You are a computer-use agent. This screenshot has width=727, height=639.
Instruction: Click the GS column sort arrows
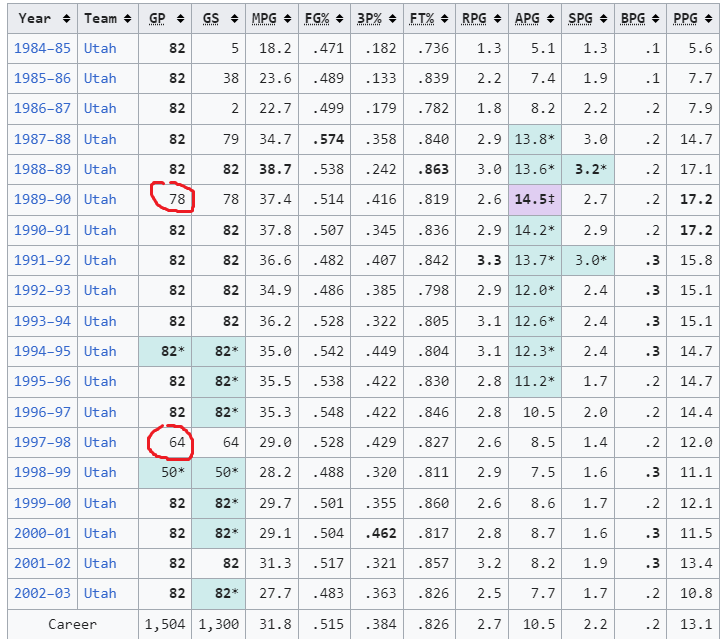(235, 19)
